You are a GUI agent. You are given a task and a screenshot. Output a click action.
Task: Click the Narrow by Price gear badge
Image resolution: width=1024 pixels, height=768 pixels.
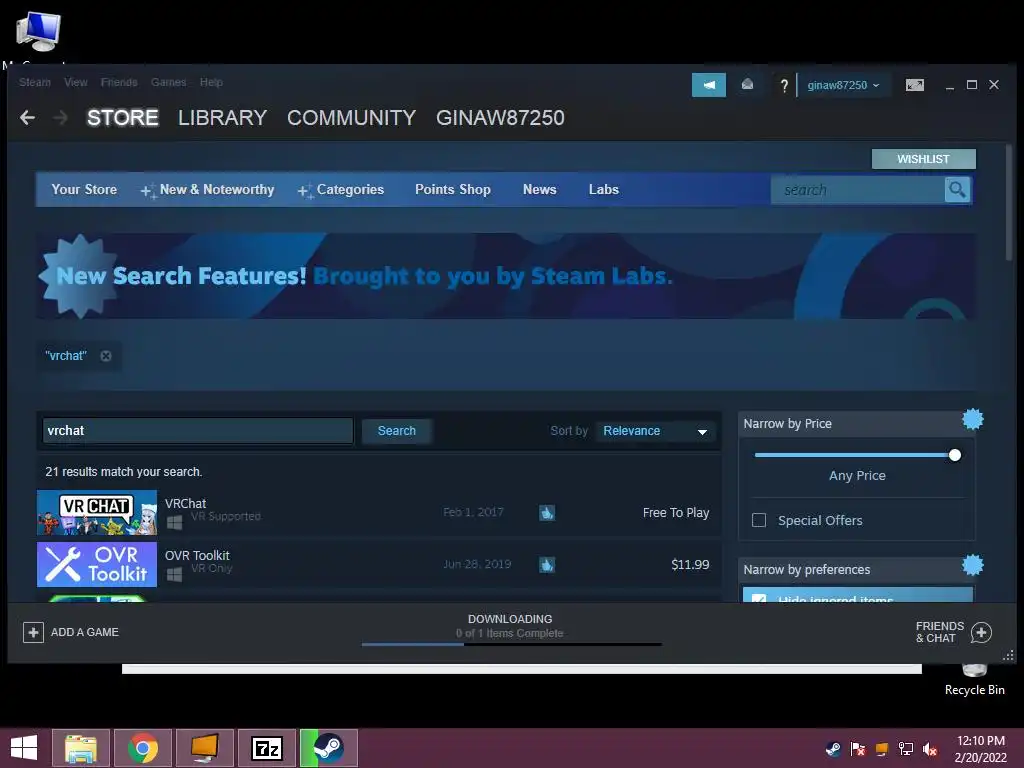972,419
